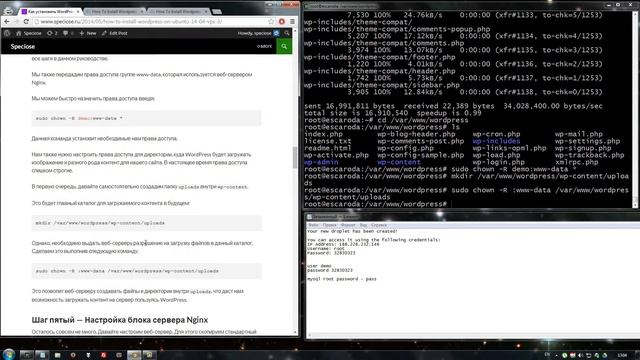
Task: Click the mkdir /var/www/wordpress/wp-content/uploads code block
Action: click(x=147, y=223)
